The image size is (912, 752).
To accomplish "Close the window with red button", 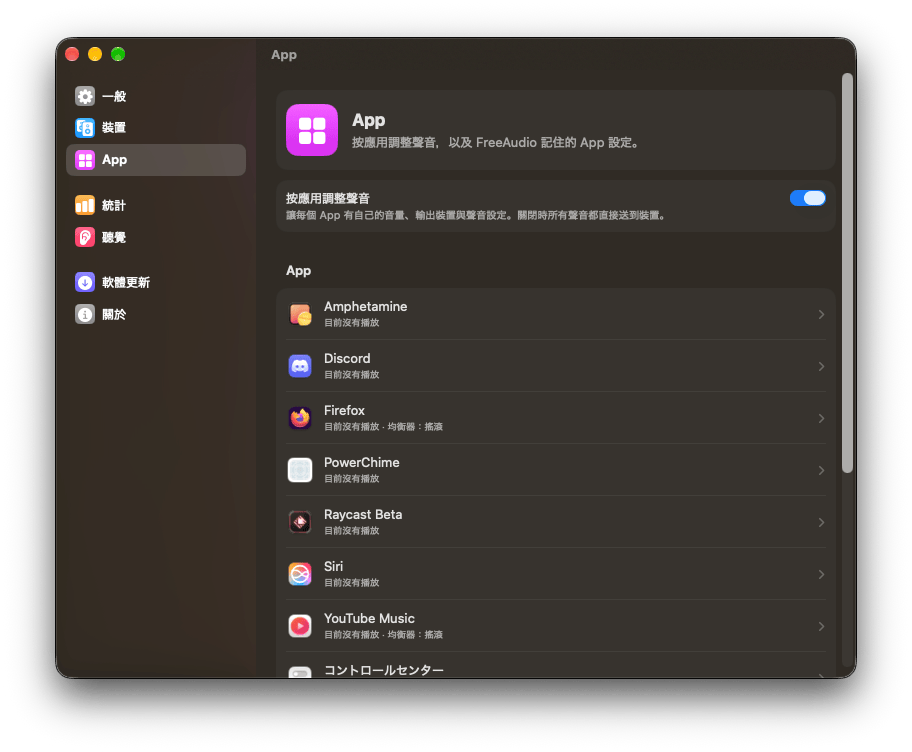I will pyautogui.click(x=72, y=54).
